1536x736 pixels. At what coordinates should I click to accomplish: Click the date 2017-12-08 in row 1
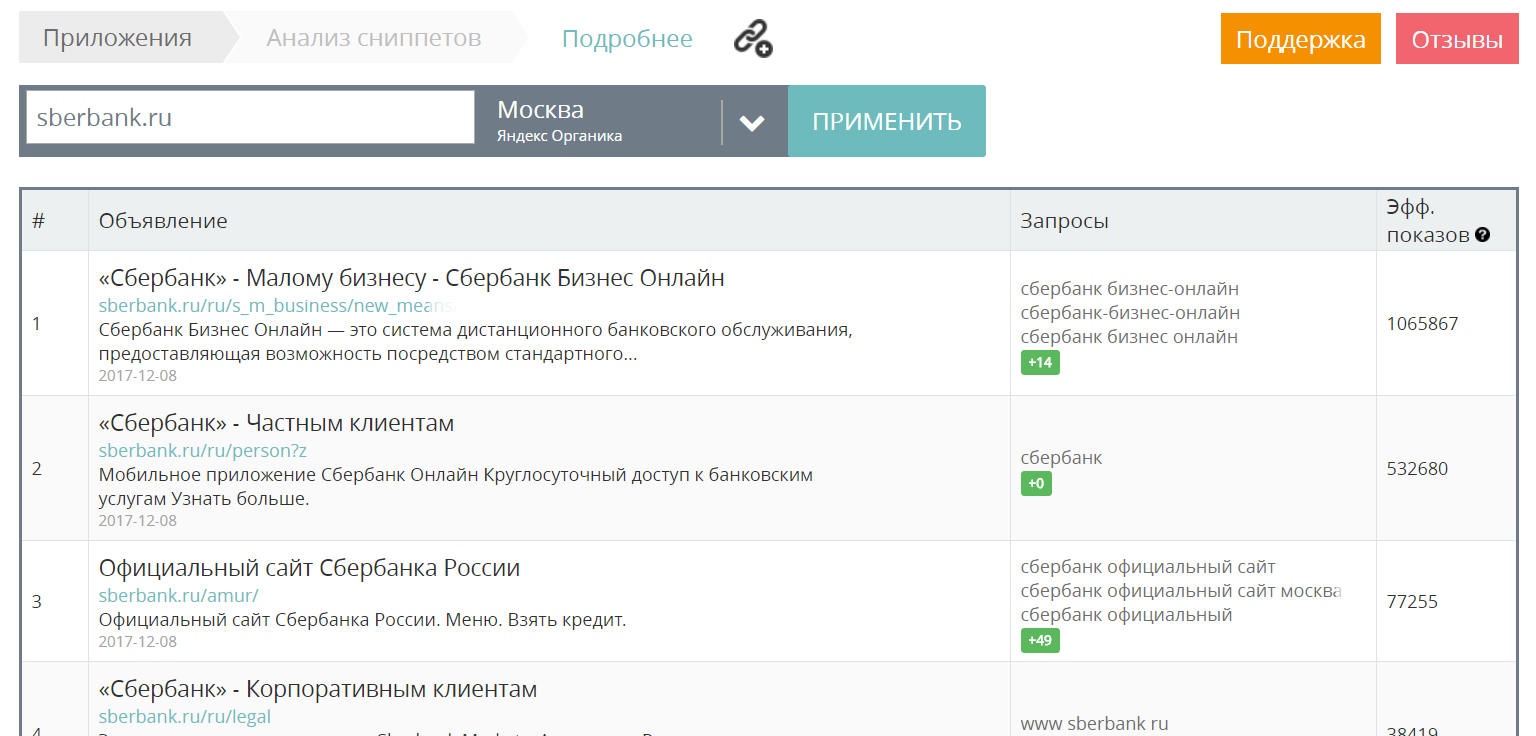tap(138, 376)
